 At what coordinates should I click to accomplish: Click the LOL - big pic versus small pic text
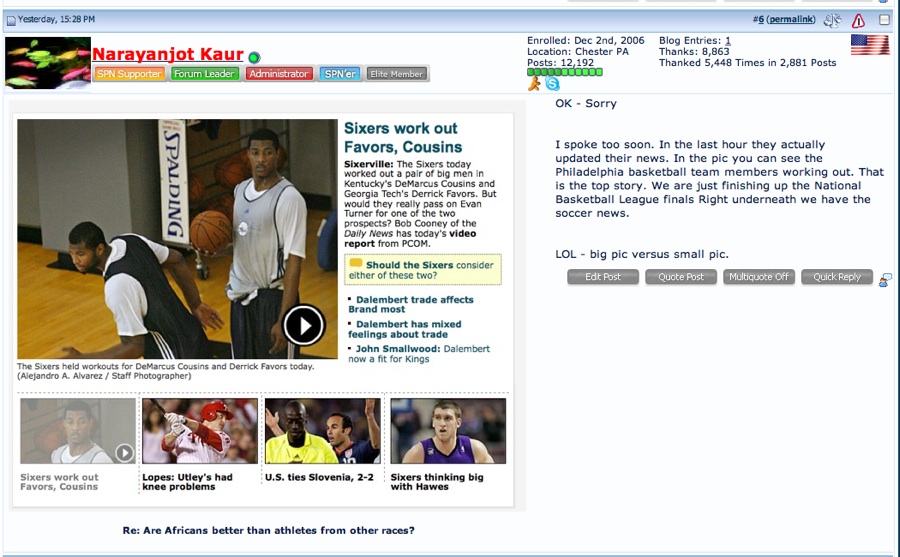click(642, 254)
